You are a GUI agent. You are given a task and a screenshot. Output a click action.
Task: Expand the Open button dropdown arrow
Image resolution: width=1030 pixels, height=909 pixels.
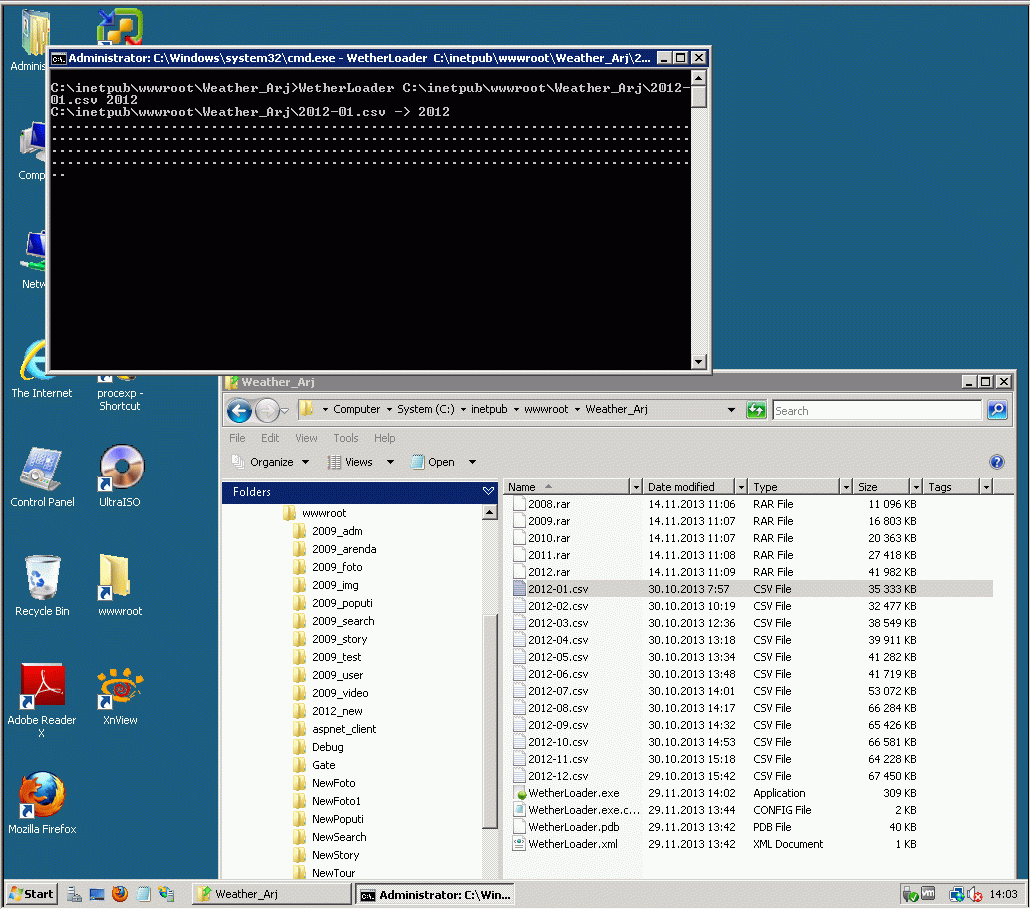[x=472, y=462]
